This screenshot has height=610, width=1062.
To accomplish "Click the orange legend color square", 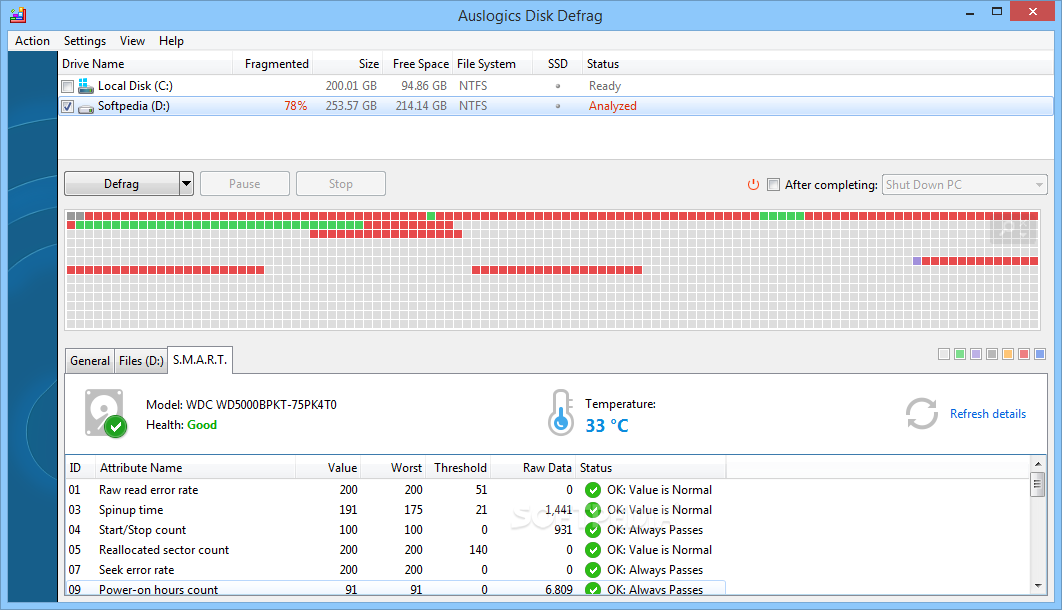I will point(1008,354).
